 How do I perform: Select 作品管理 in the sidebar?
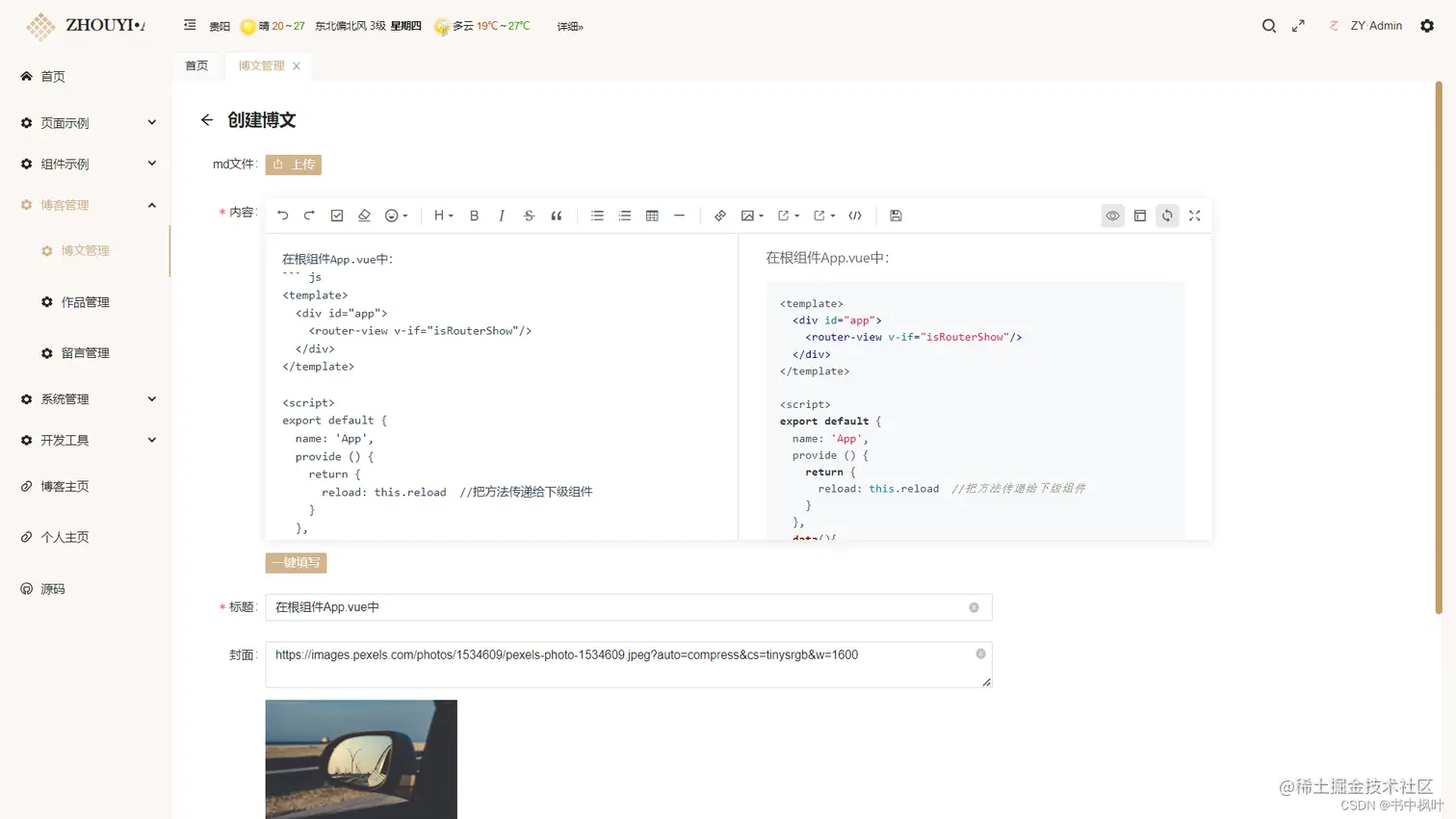point(86,302)
